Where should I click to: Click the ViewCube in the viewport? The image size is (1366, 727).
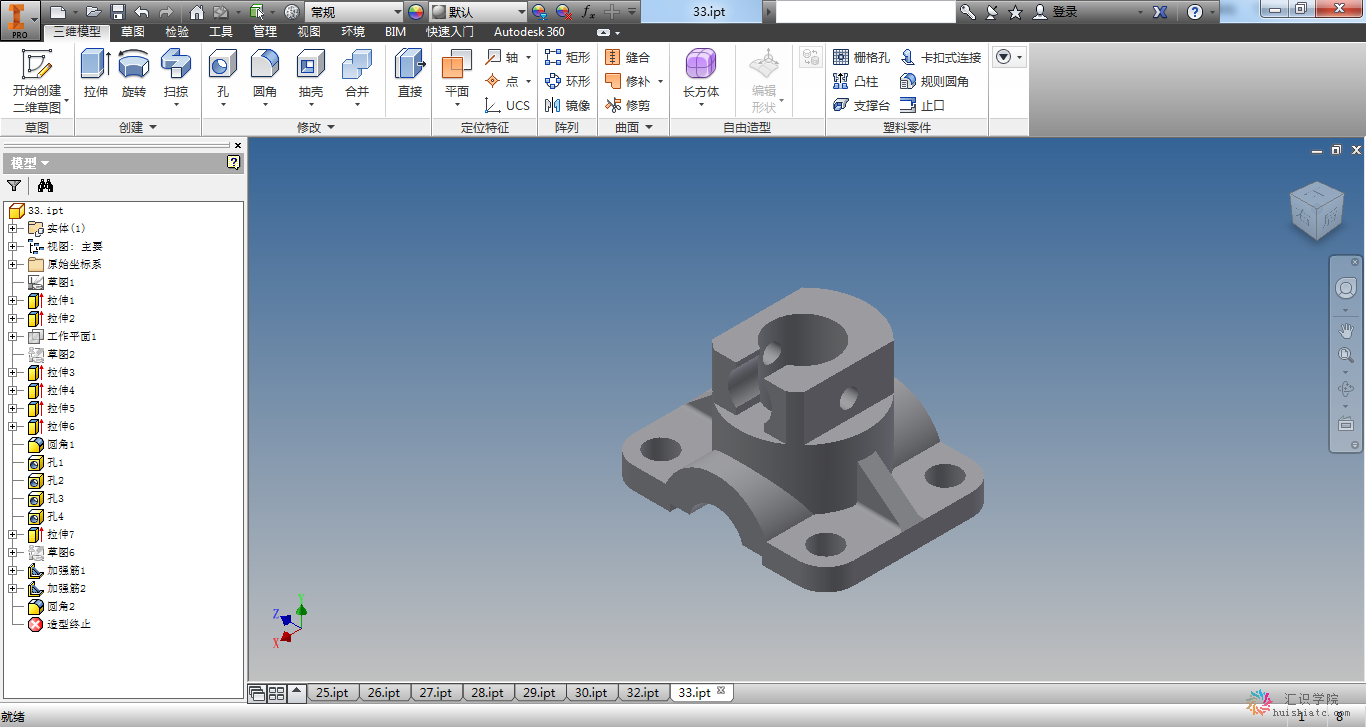click(x=1316, y=211)
